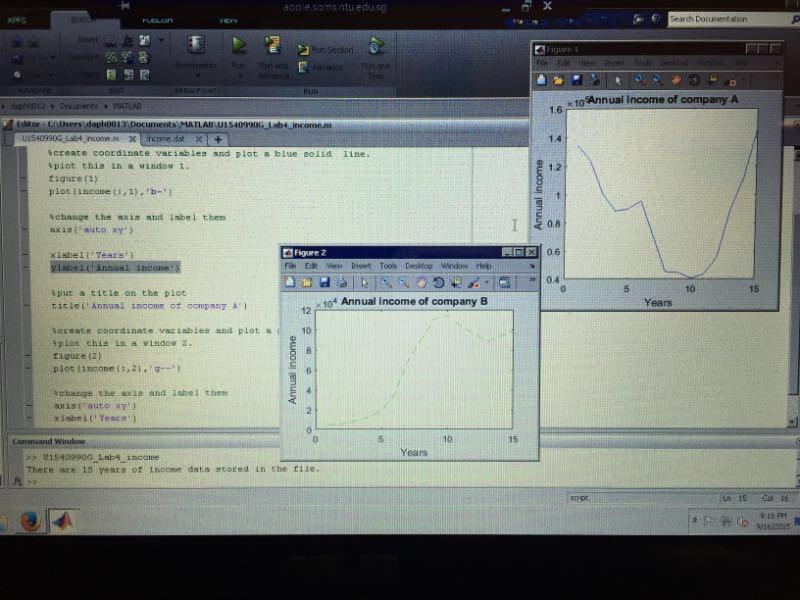
Task: Click the Run Section button
Action: pyautogui.click(x=326, y=50)
